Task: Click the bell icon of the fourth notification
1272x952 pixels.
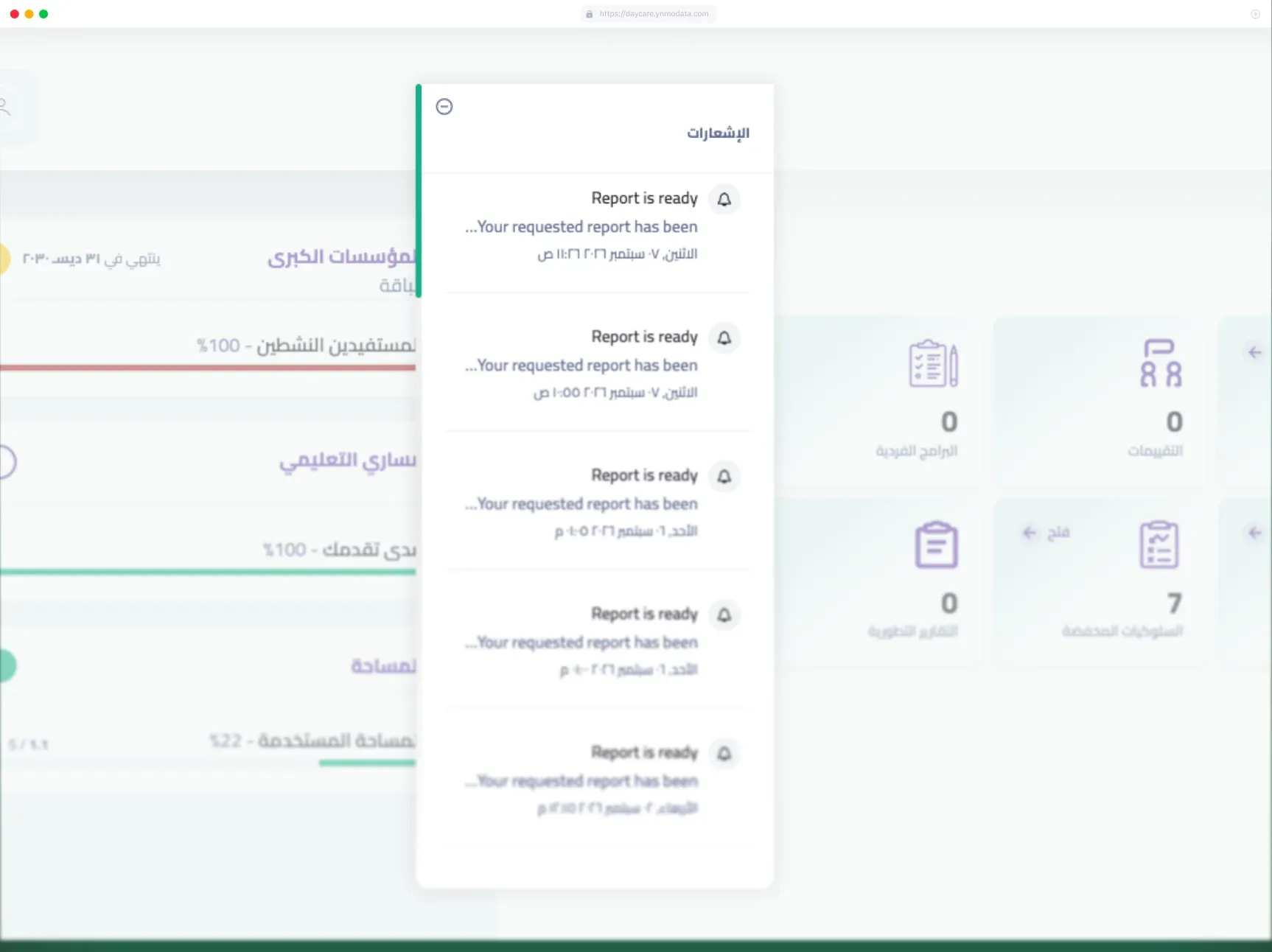Action: pos(724,615)
